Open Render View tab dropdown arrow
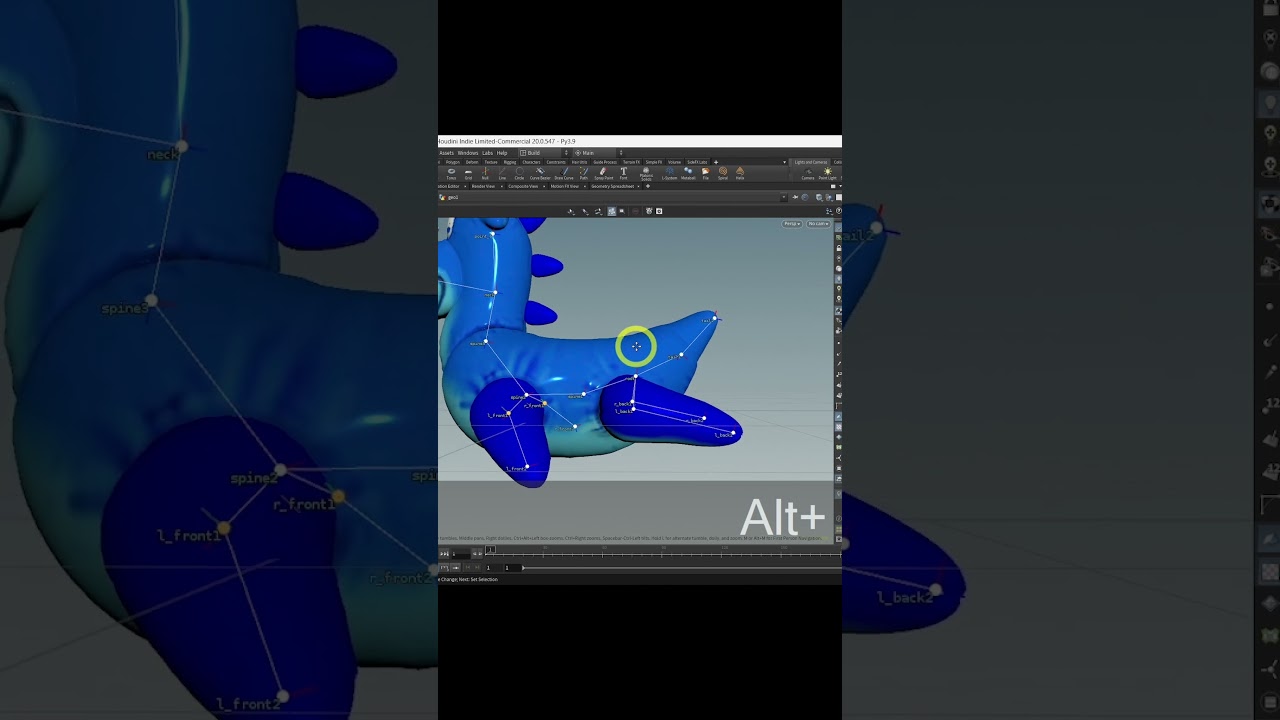 (x=501, y=186)
